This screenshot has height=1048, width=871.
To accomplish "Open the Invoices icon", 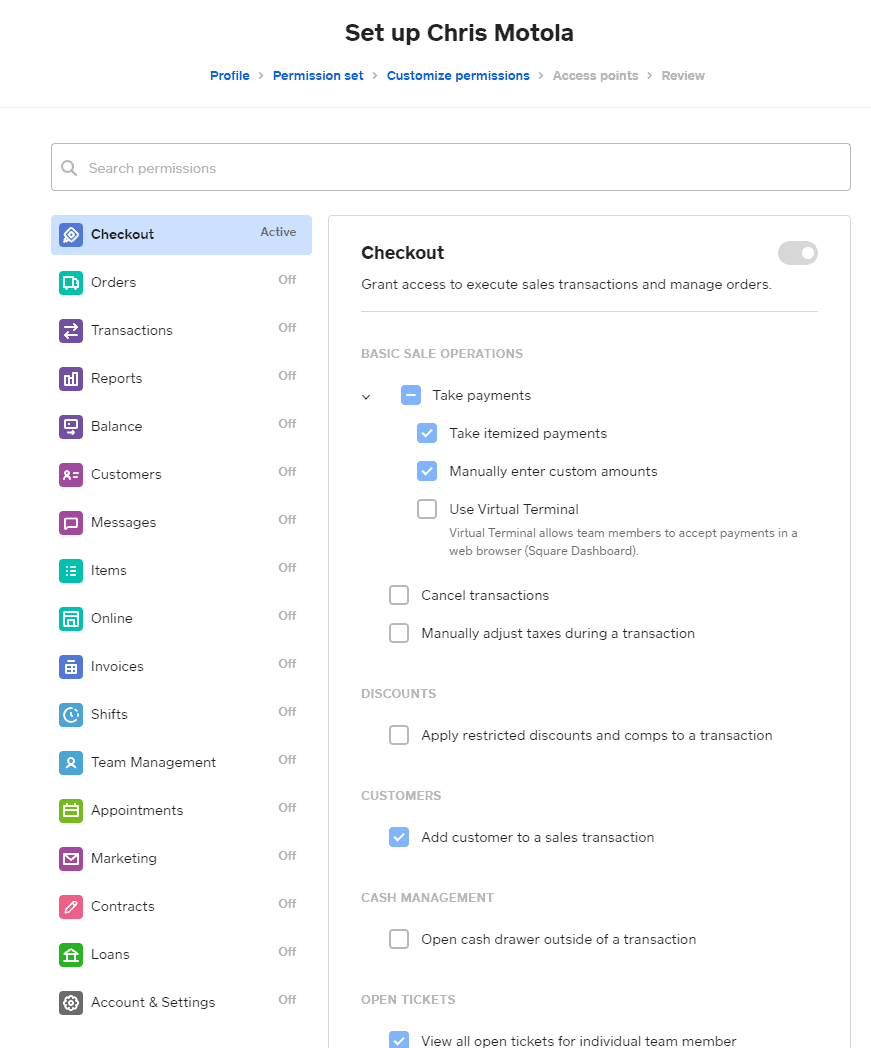I will (x=70, y=666).
